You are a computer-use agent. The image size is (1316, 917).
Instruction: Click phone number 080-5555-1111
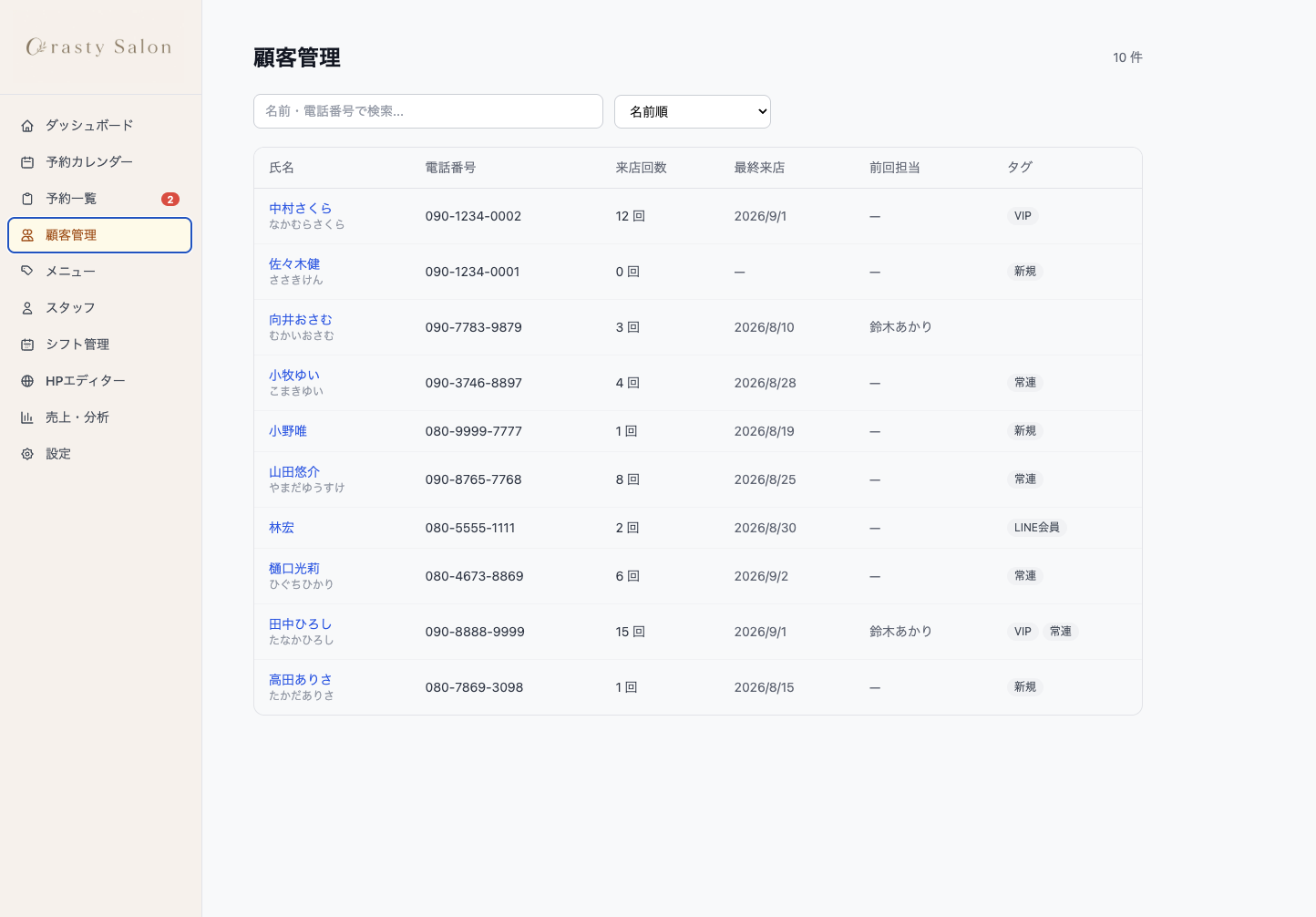point(470,528)
